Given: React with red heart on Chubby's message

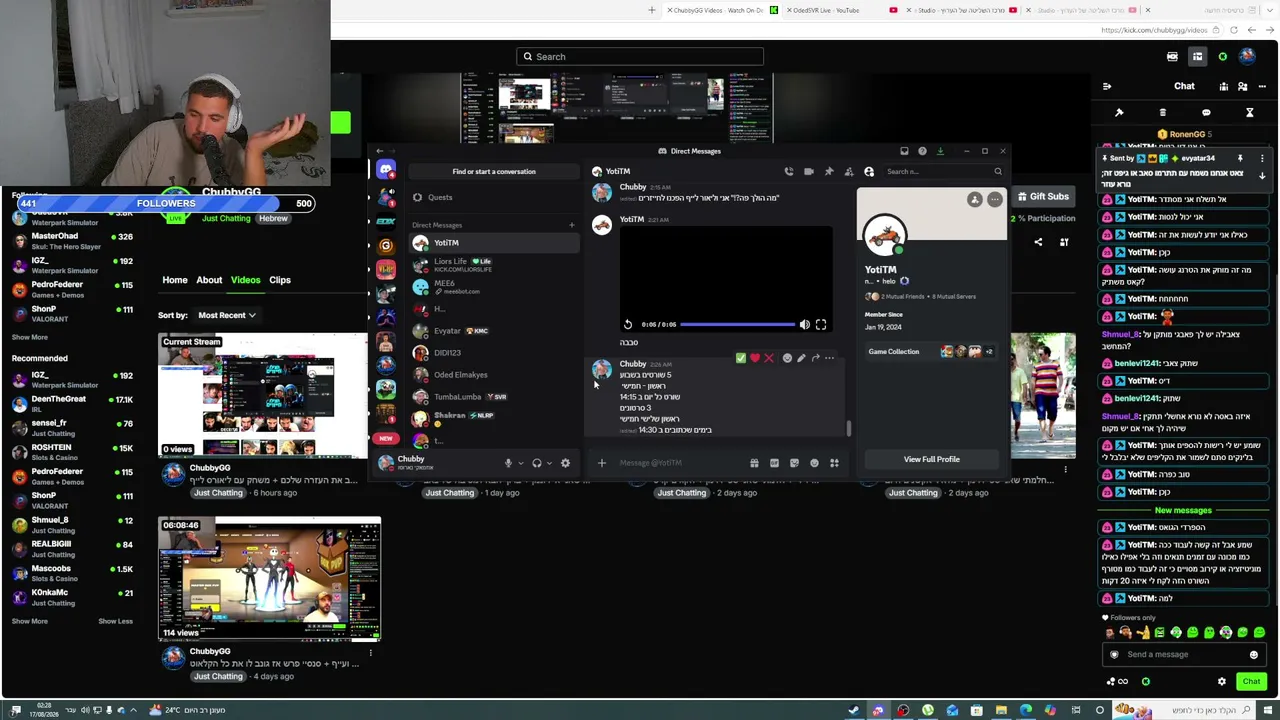Looking at the screenshot, I should pyautogui.click(x=755, y=358).
